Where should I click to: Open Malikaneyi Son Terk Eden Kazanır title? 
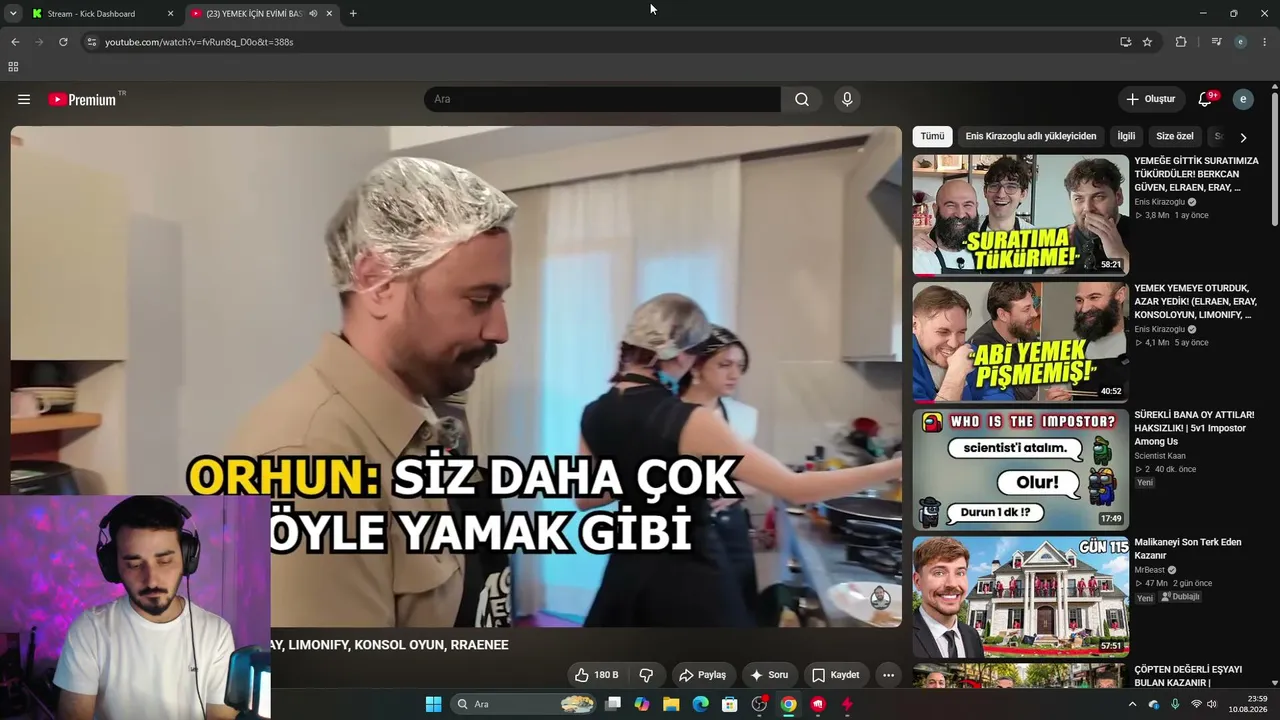coord(1188,548)
